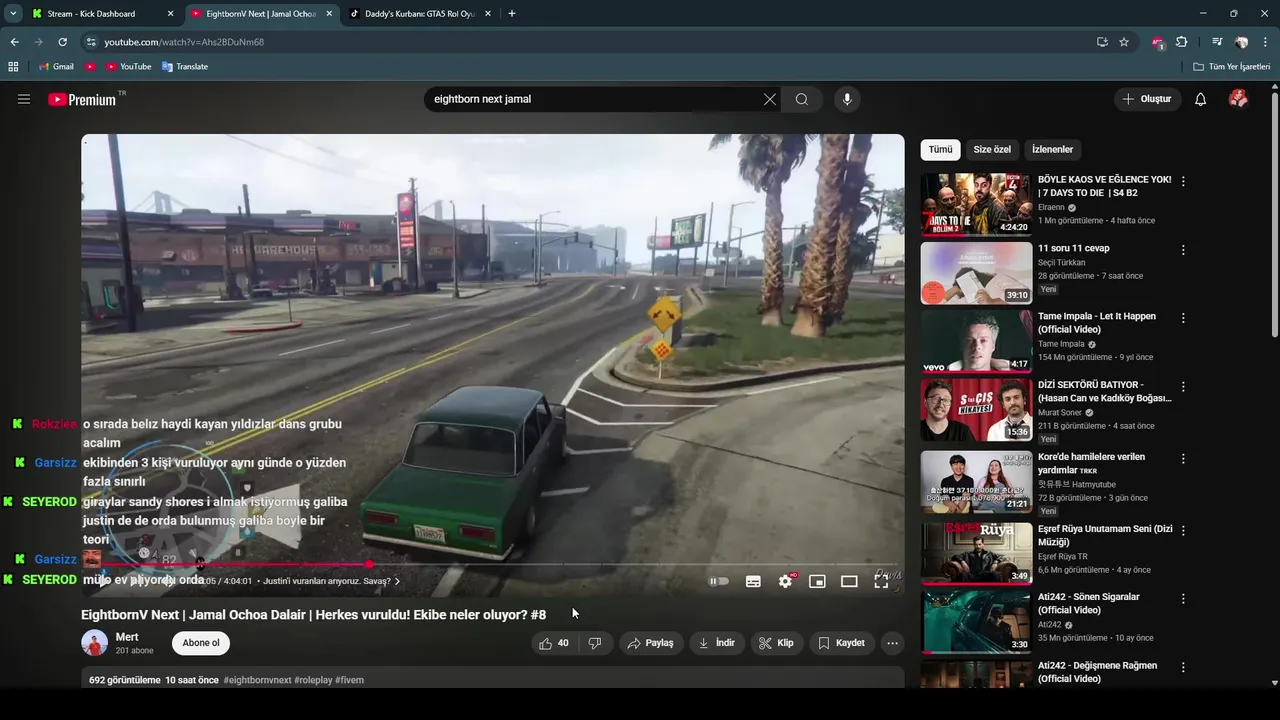The image size is (1280, 720).
Task: Open YouTube notifications bell
Action: click(1201, 99)
